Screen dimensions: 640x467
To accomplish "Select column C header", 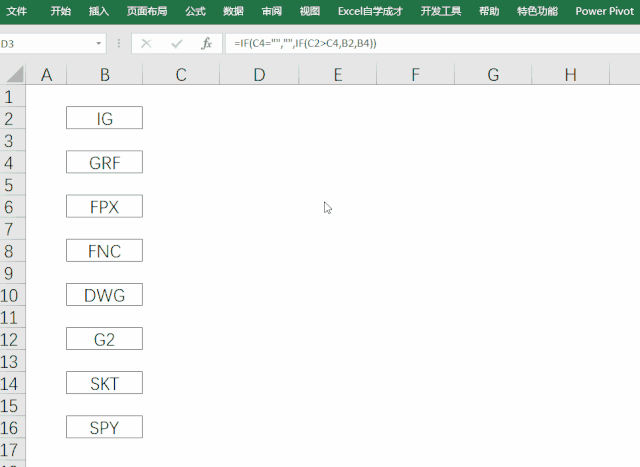I will pos(181,75).
